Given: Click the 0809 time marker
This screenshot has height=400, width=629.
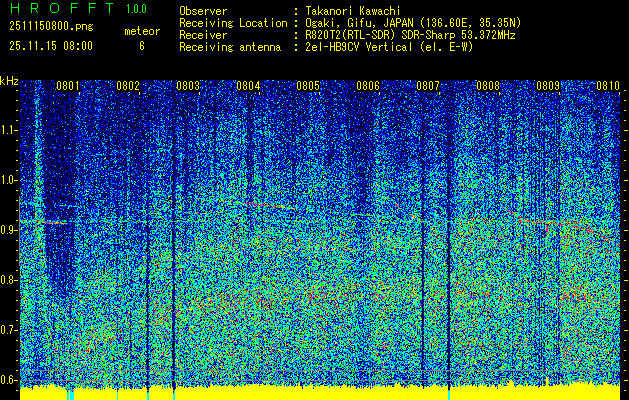Looking at the screenshot, I should (548, 86).
